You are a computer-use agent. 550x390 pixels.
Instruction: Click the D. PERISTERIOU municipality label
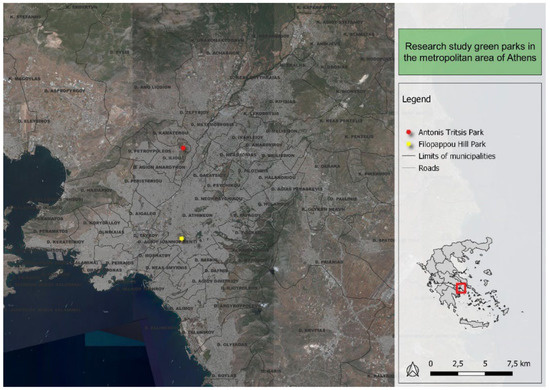coord(143,181)
